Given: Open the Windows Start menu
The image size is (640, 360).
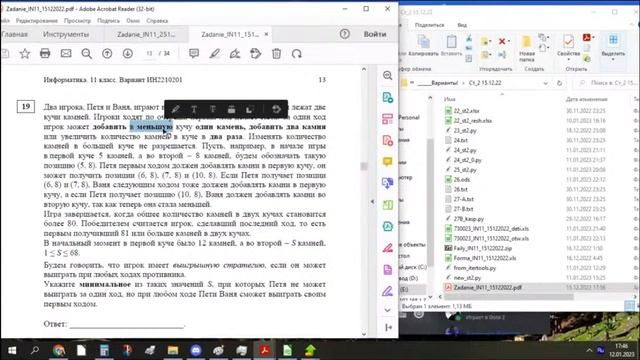Looking at the screenshot, I should click(x=12, y=350).
